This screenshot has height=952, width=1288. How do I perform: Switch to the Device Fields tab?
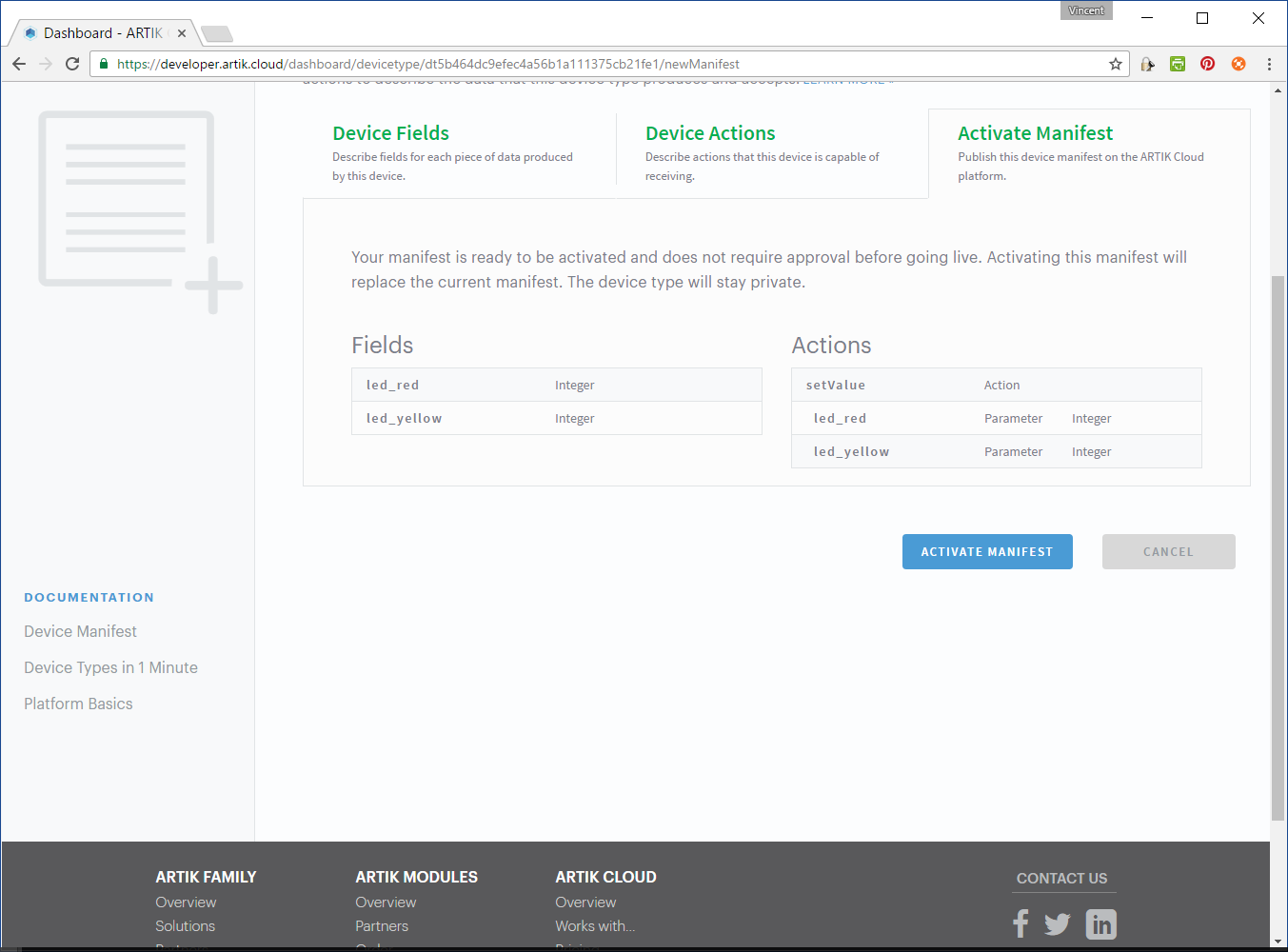coord(390,133)
